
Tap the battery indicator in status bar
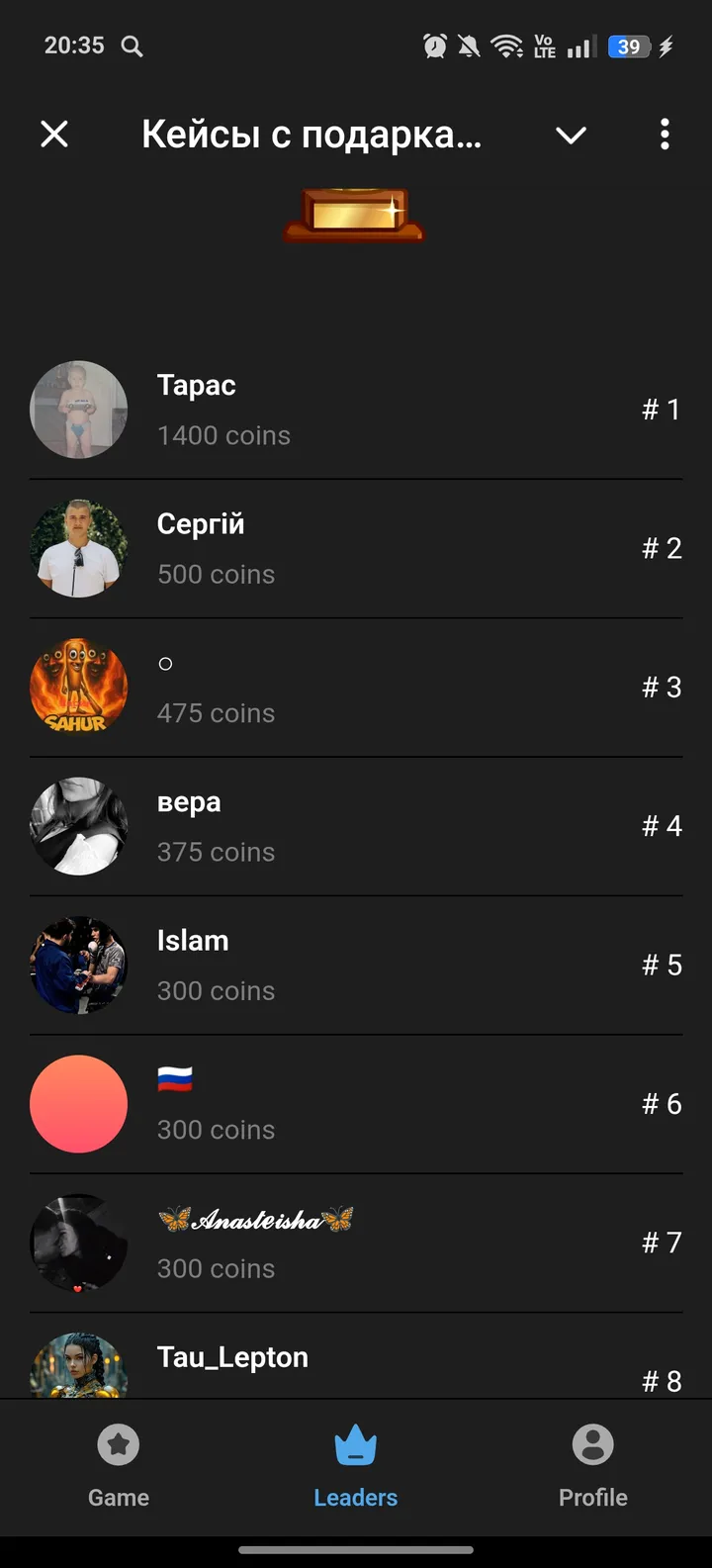click(630, 46)
